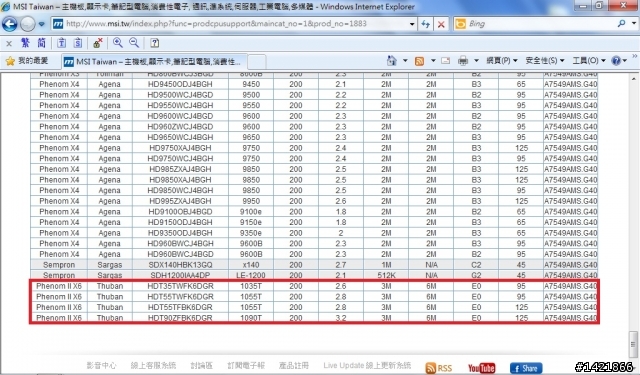Click the HDT35TWFK6DGR cell
The height and width of the screenshot is (375, 640).
coord(180,286)
